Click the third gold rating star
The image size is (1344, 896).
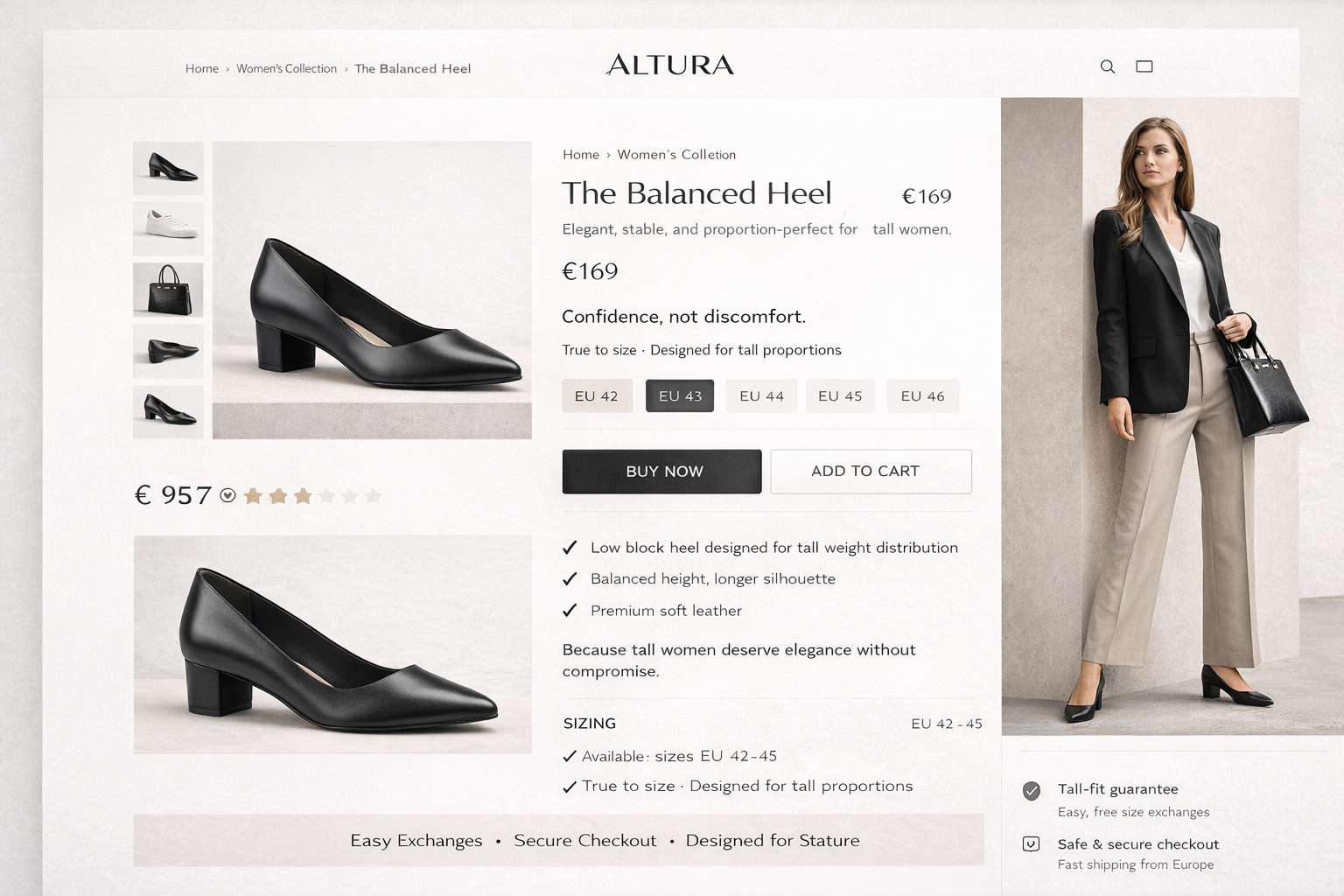tap(303, 496)
